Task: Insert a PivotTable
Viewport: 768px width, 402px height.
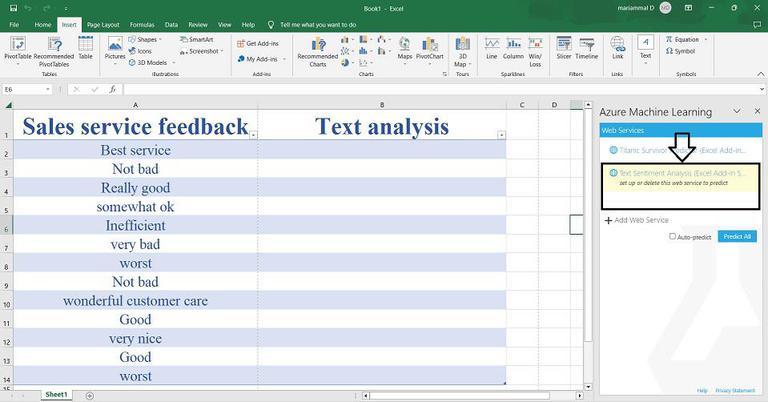Action: coord(18,50)
